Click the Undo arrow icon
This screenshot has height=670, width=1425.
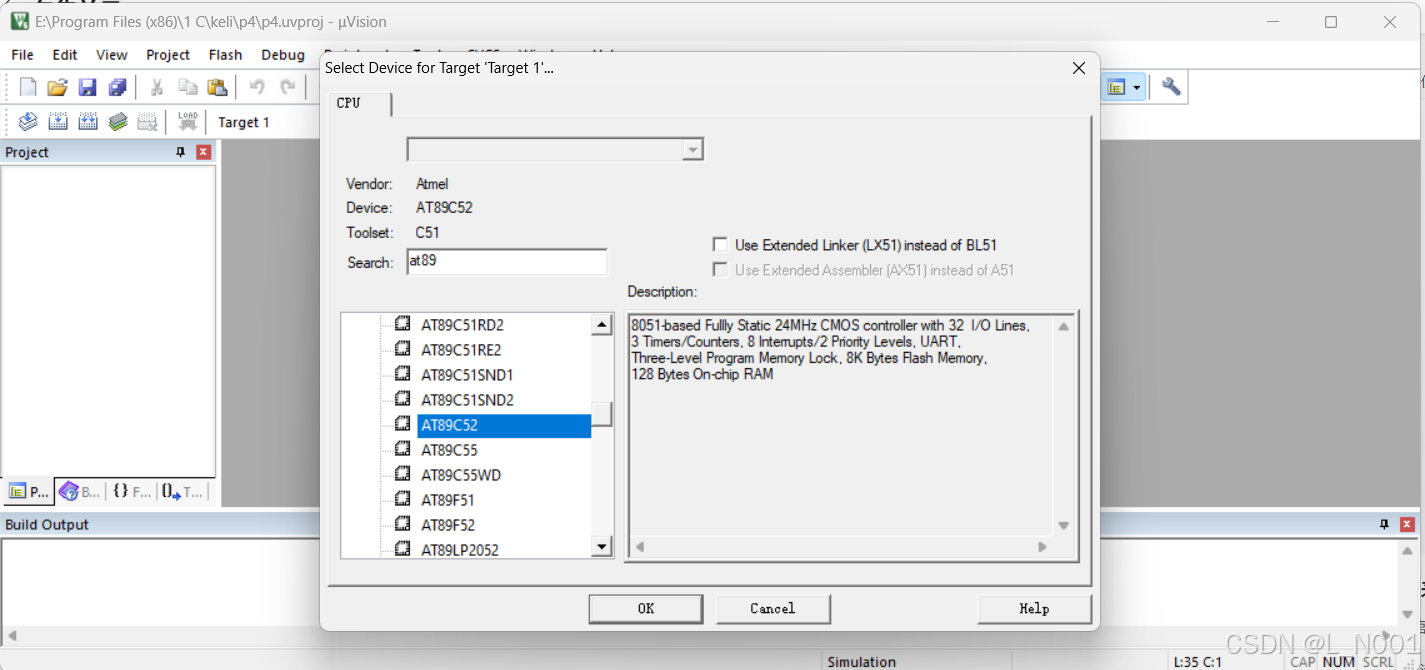click(x=257, y=88)
